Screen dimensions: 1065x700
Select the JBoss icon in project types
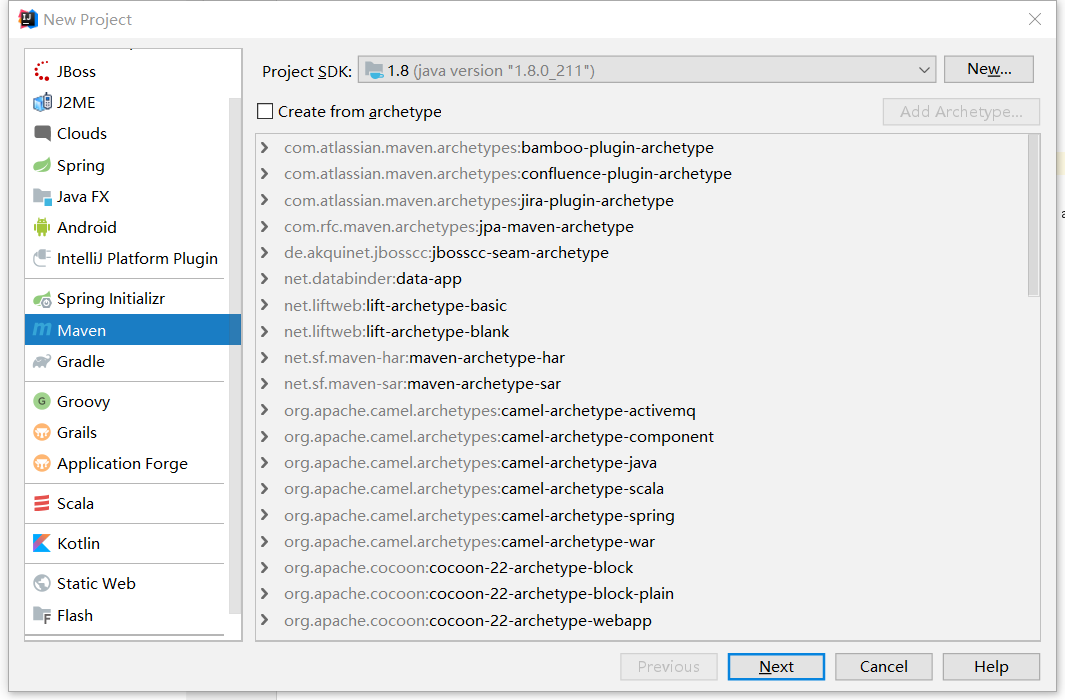[42, 71]
